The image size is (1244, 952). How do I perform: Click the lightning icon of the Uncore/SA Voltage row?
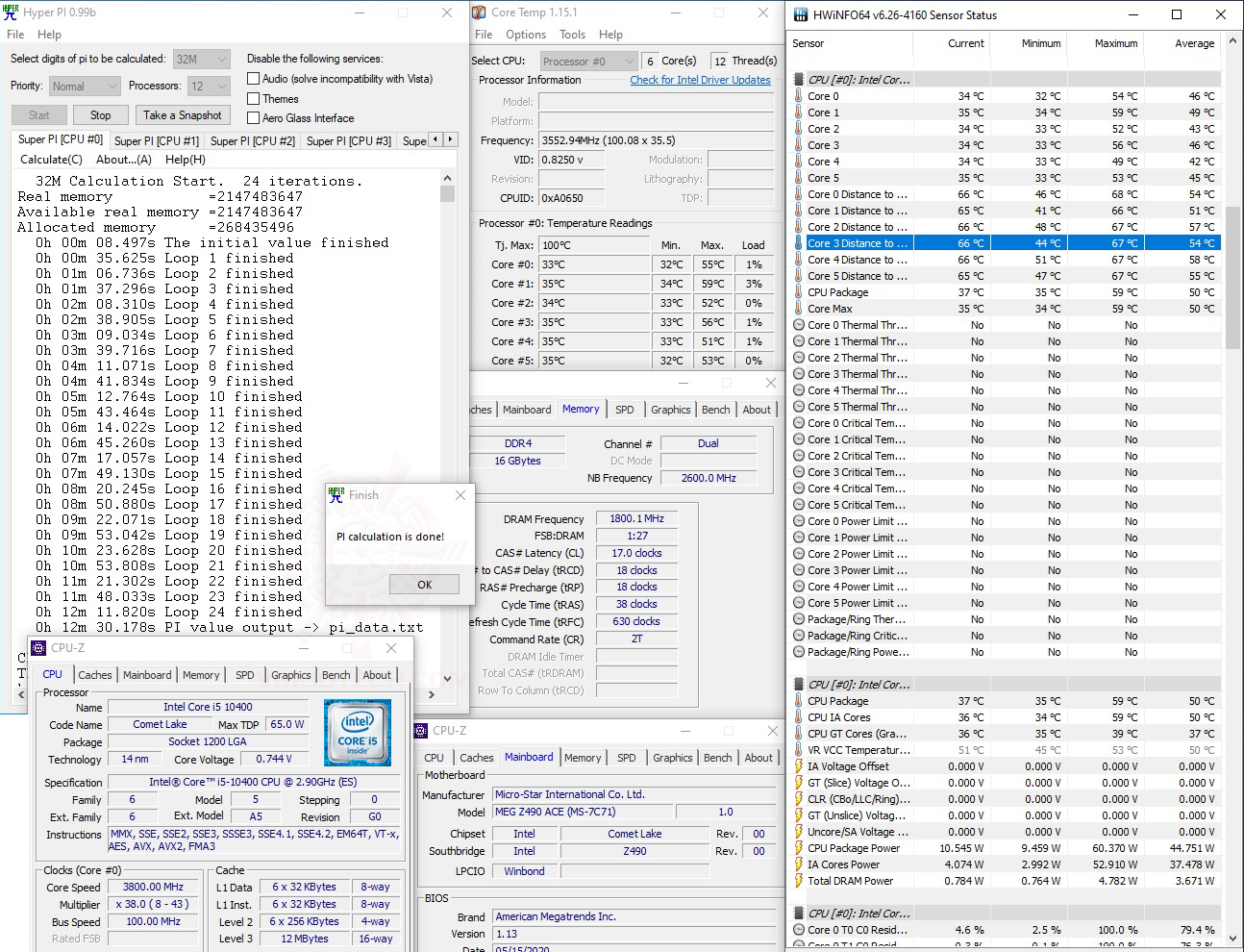pyautogui.click(x=799, y=832)
